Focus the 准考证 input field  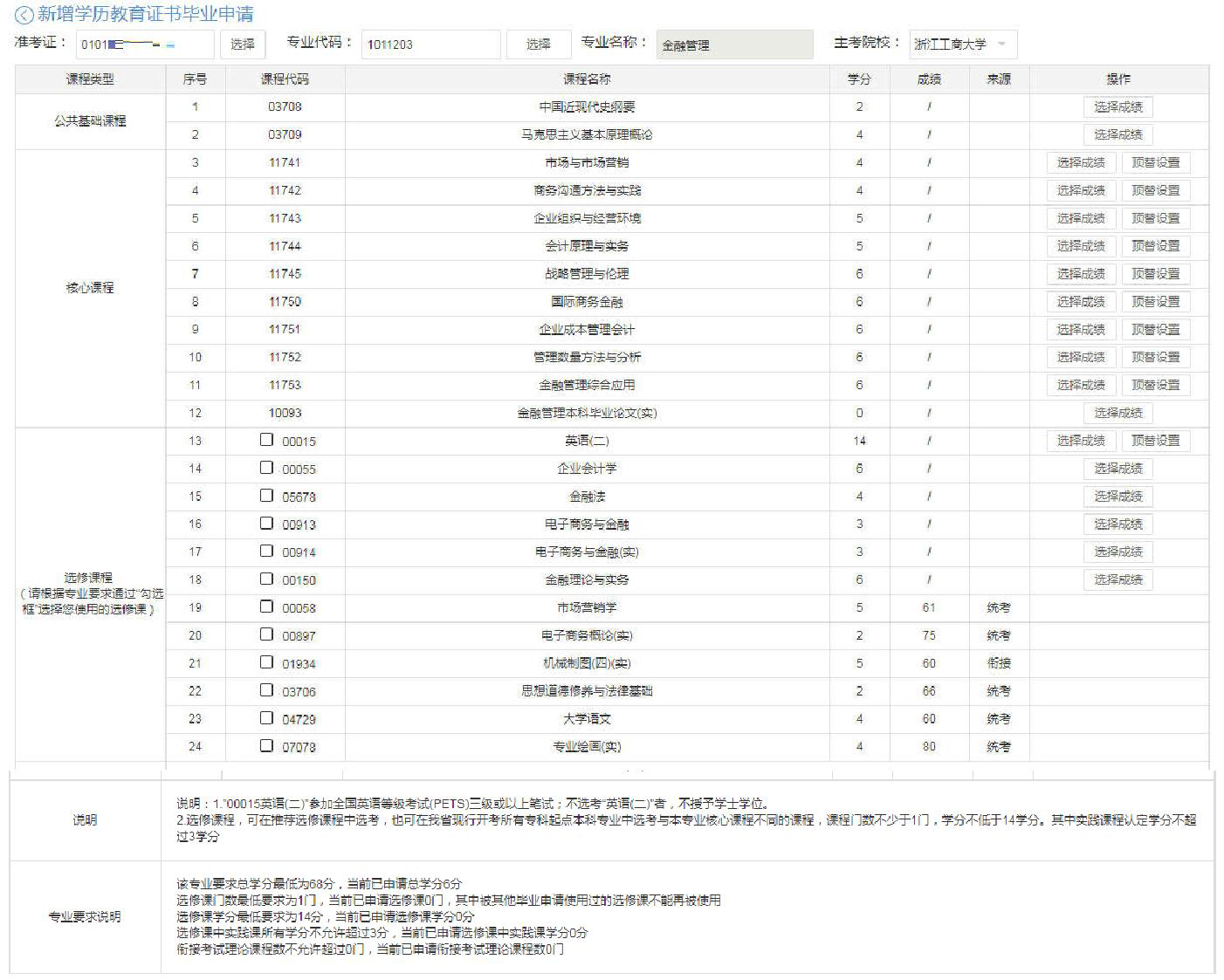144,45
